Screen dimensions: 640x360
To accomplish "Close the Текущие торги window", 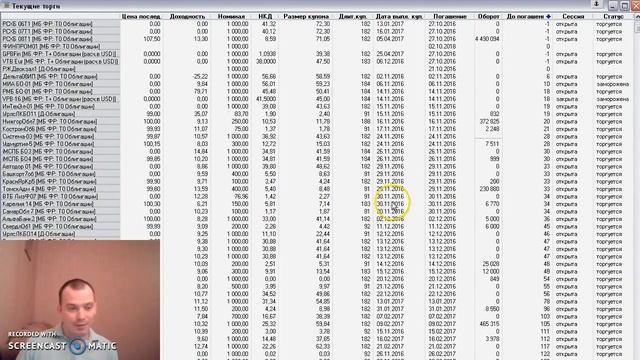I will pyautogui.click(x=636, y=5).
